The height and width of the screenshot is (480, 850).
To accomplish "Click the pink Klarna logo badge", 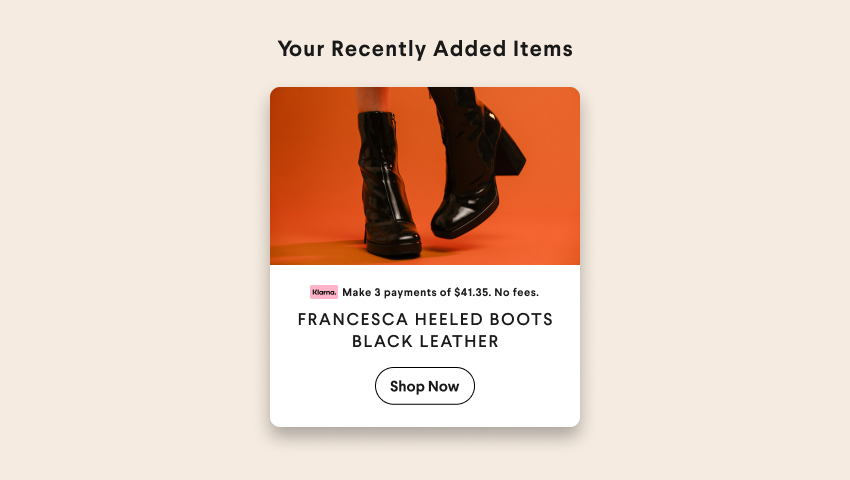I will pos(324,292).
